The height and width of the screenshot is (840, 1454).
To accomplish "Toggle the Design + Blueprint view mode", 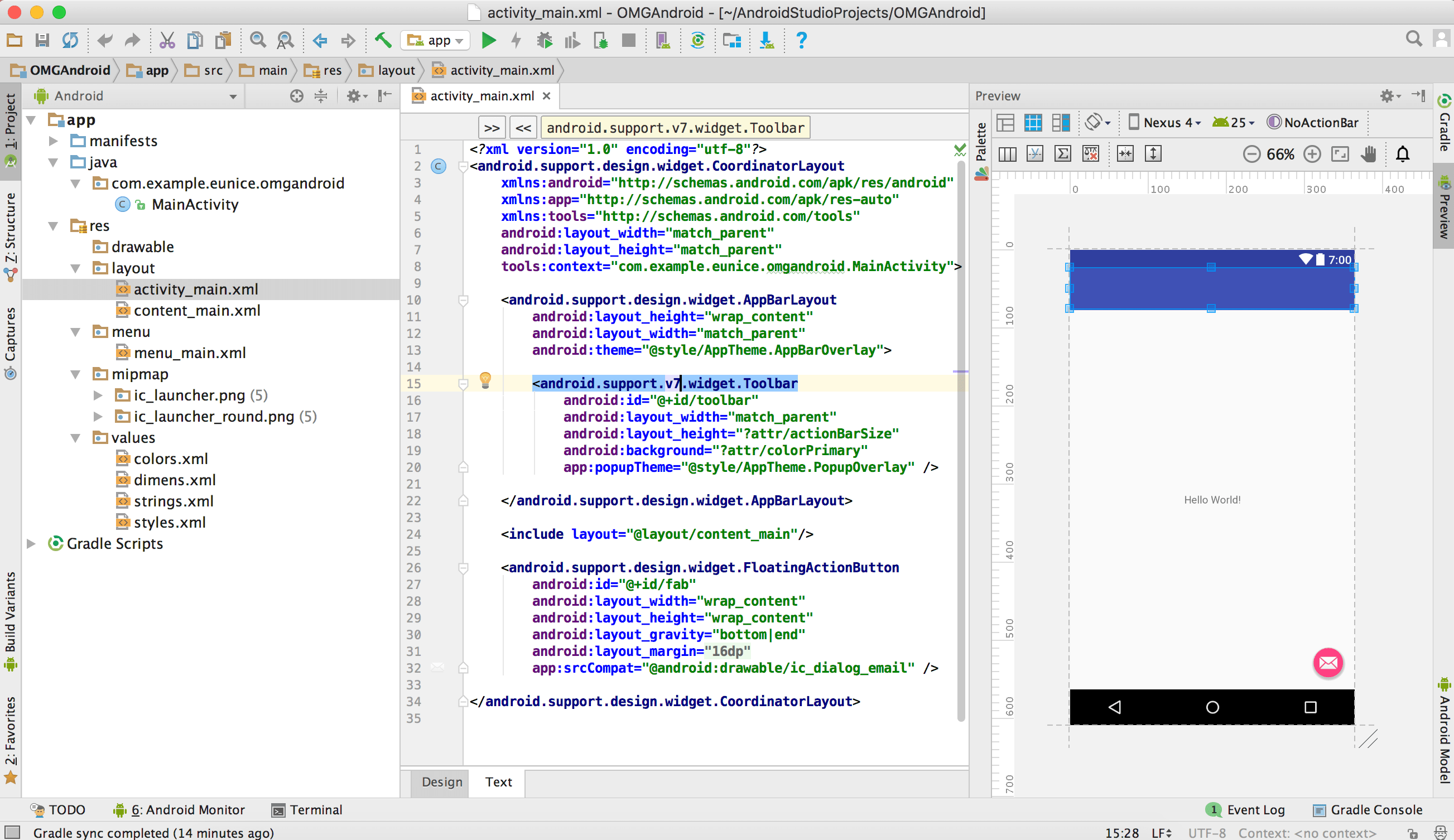I will 1061,122.
